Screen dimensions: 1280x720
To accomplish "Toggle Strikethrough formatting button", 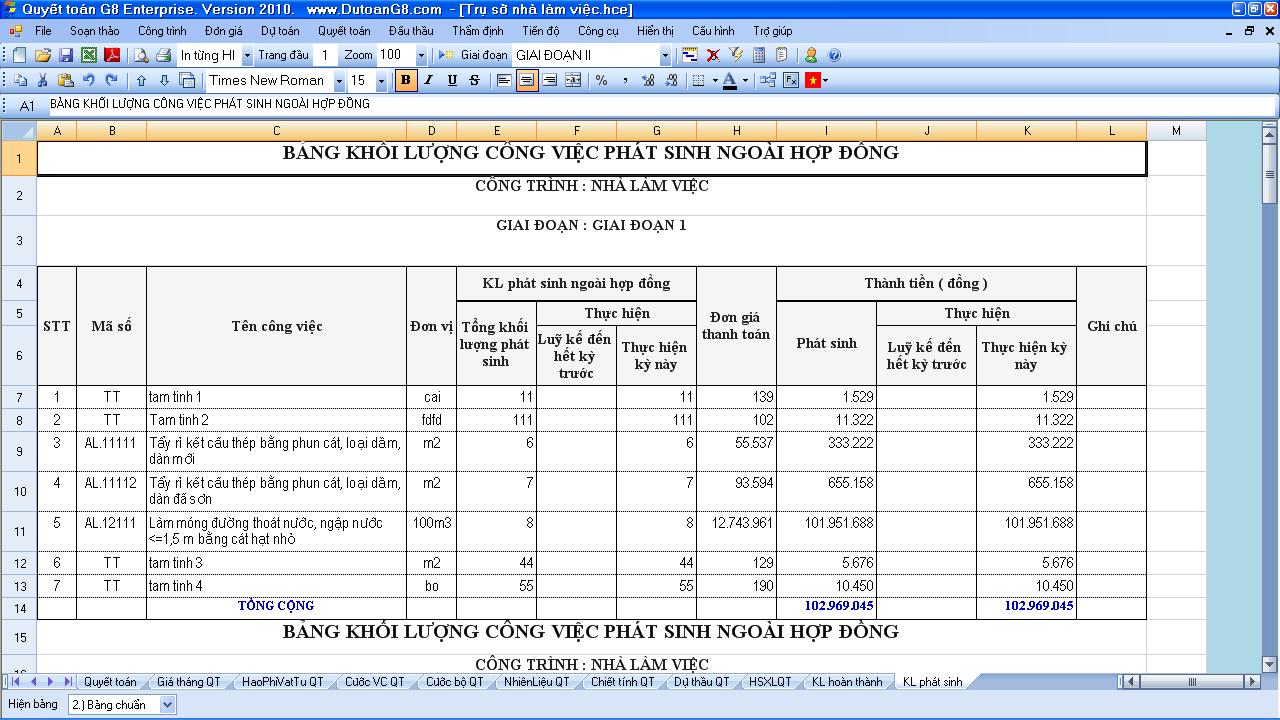I will 474,80.
